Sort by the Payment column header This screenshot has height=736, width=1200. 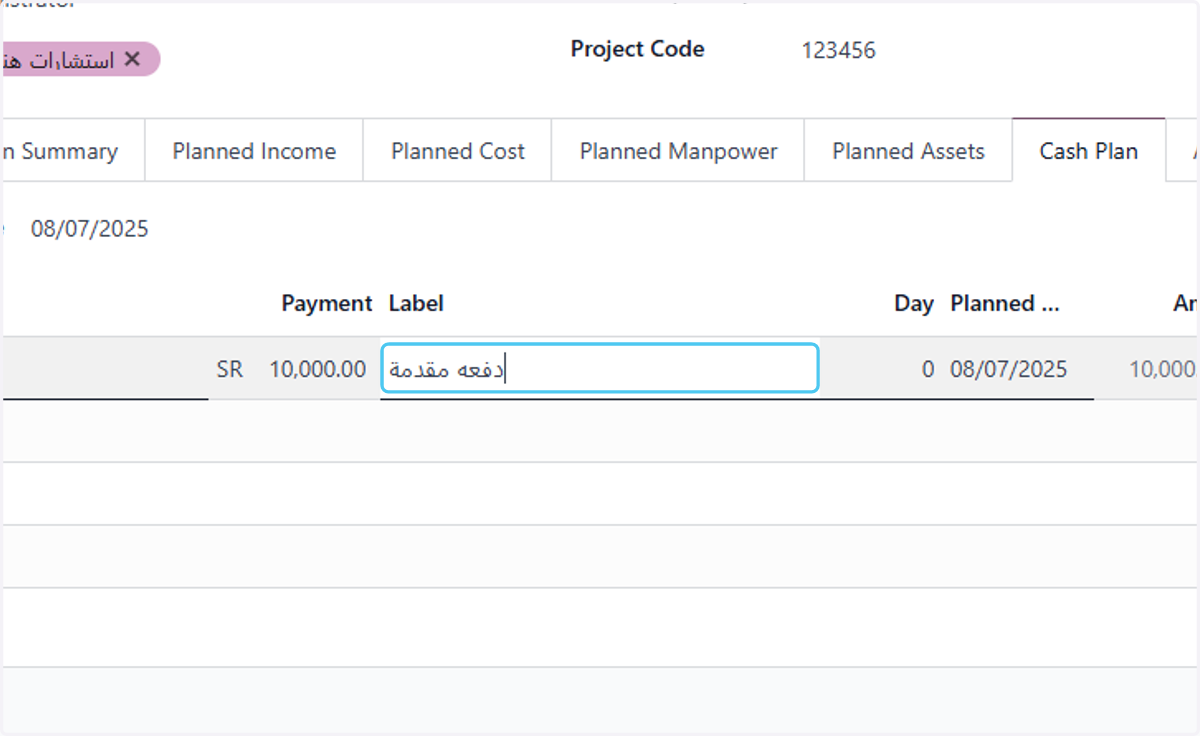[327, 303]
